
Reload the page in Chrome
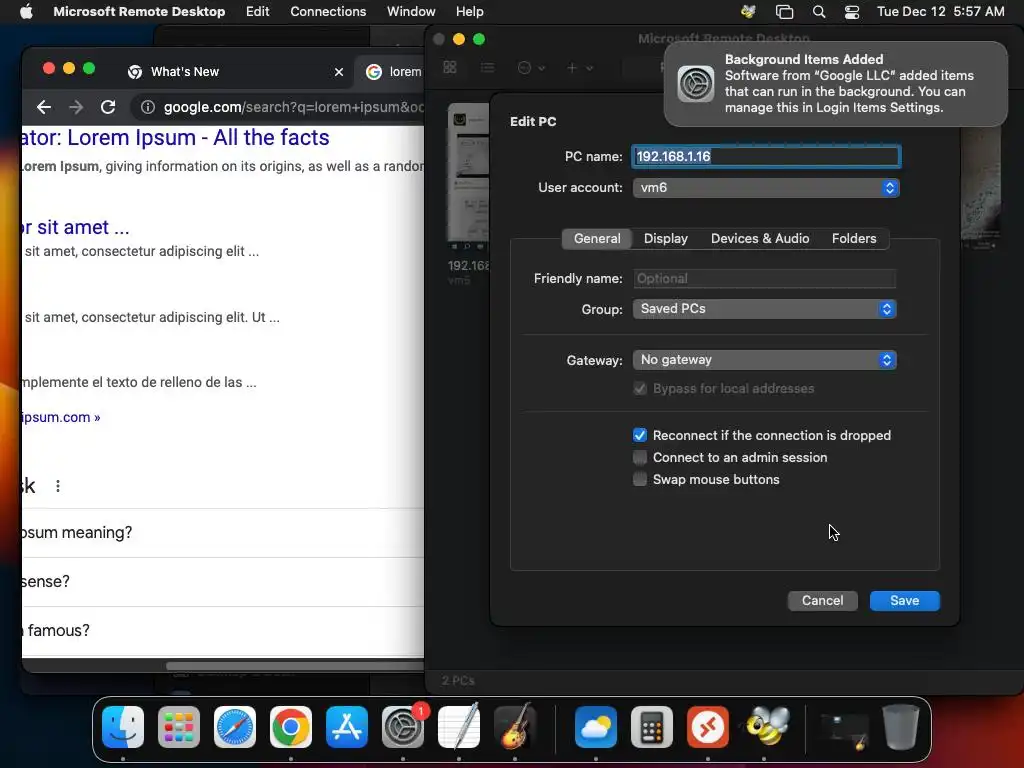pos(108,107)
